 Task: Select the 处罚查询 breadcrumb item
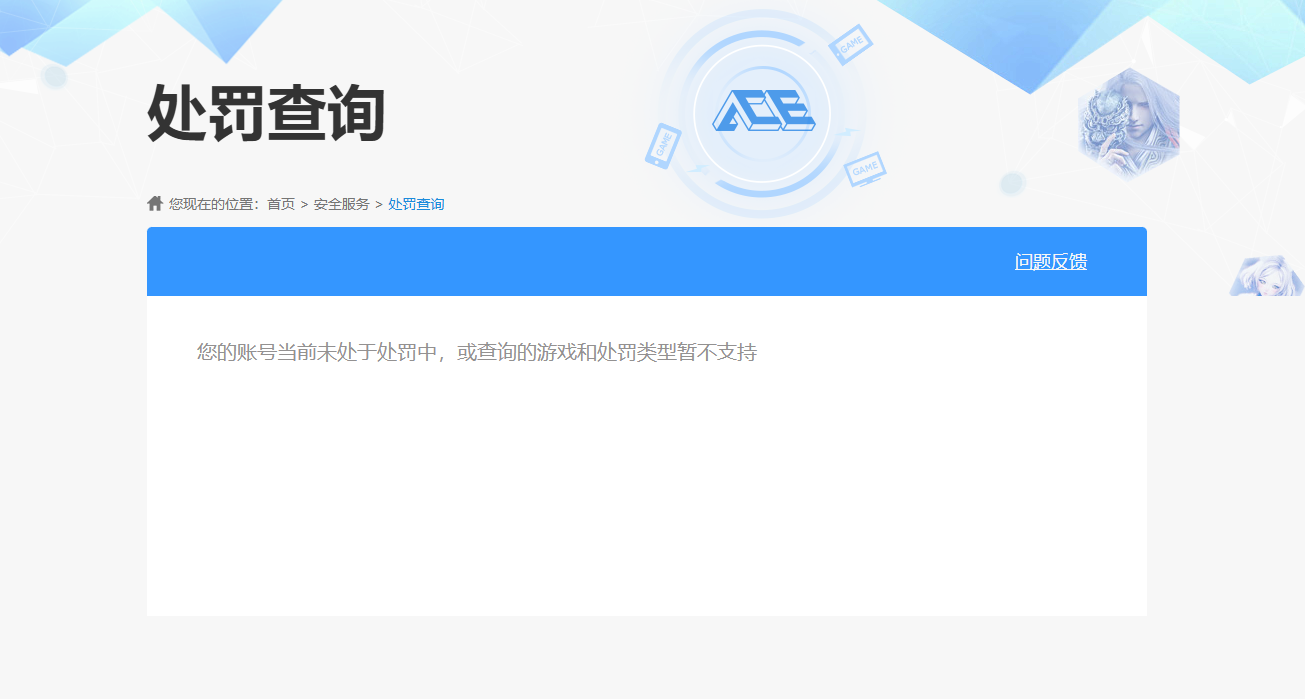point(416,204)
